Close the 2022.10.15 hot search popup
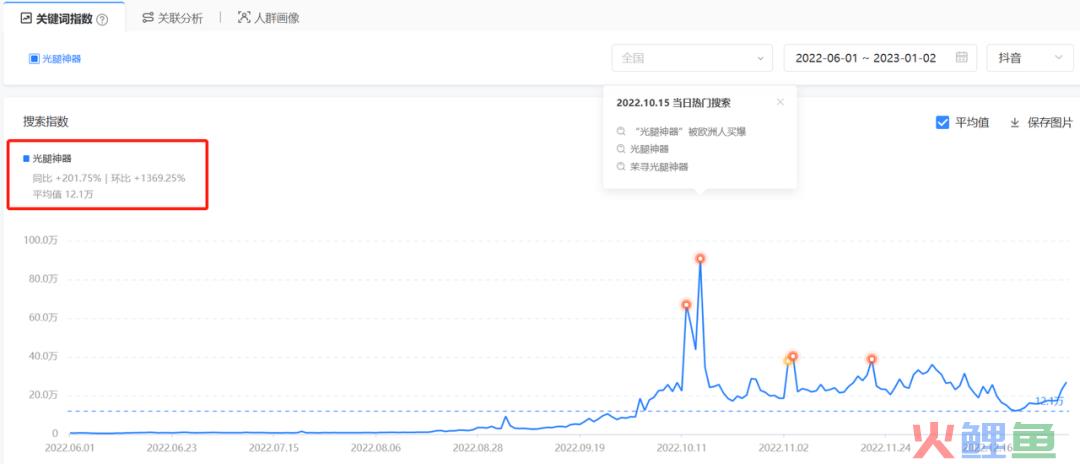1080x464 pixels. click(780, 101)
